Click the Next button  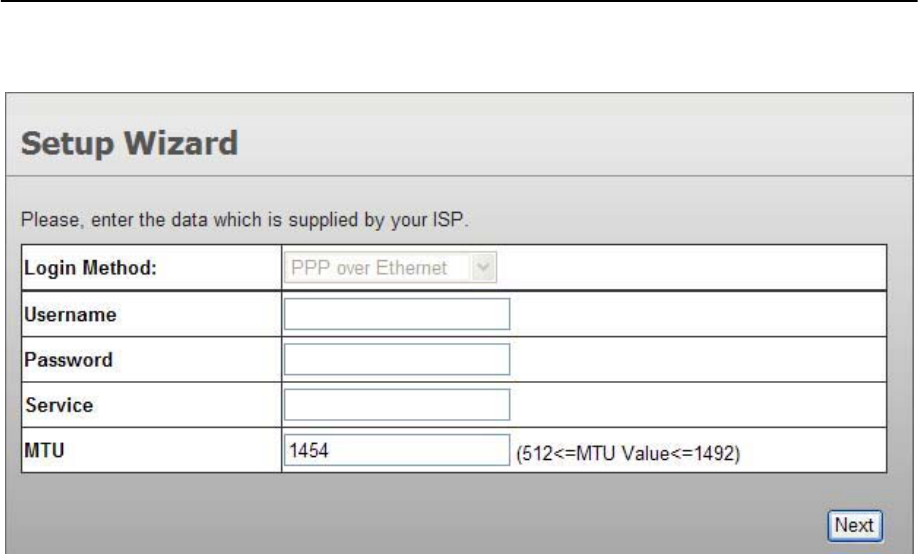(x=854, y=525)
